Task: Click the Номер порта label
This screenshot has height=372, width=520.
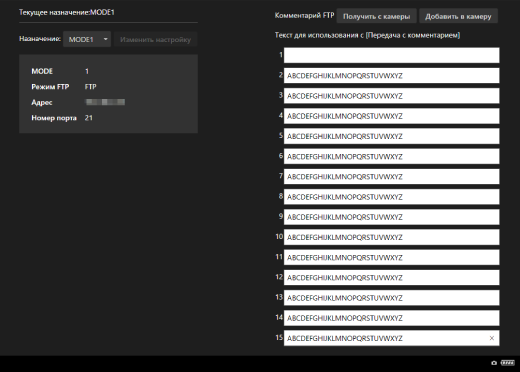Action: [54, 118]
